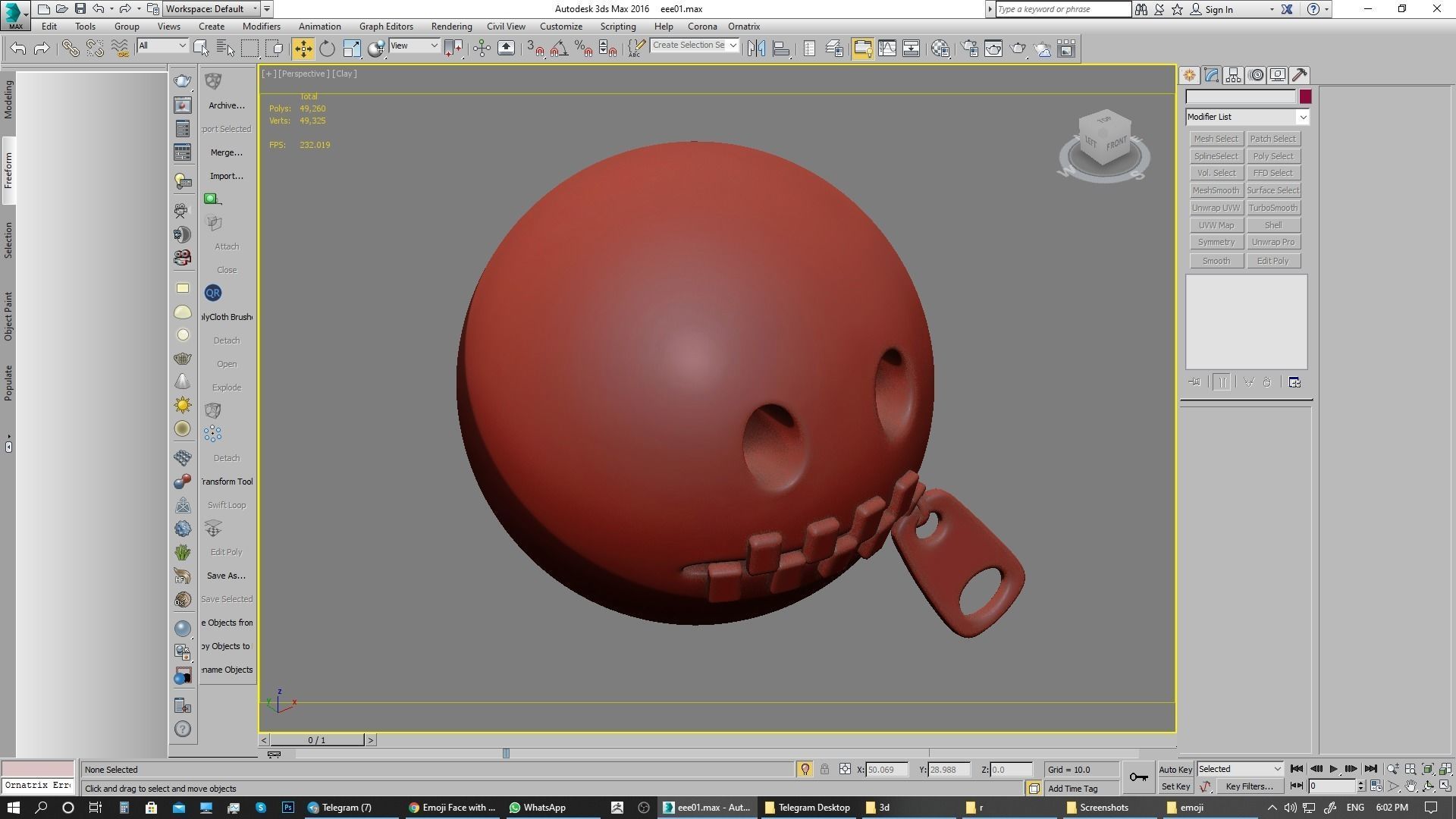Open the [Clay] viewport shading menu
The width and height of the screenshot is (1456, 819).
click(x=344, y=74)
